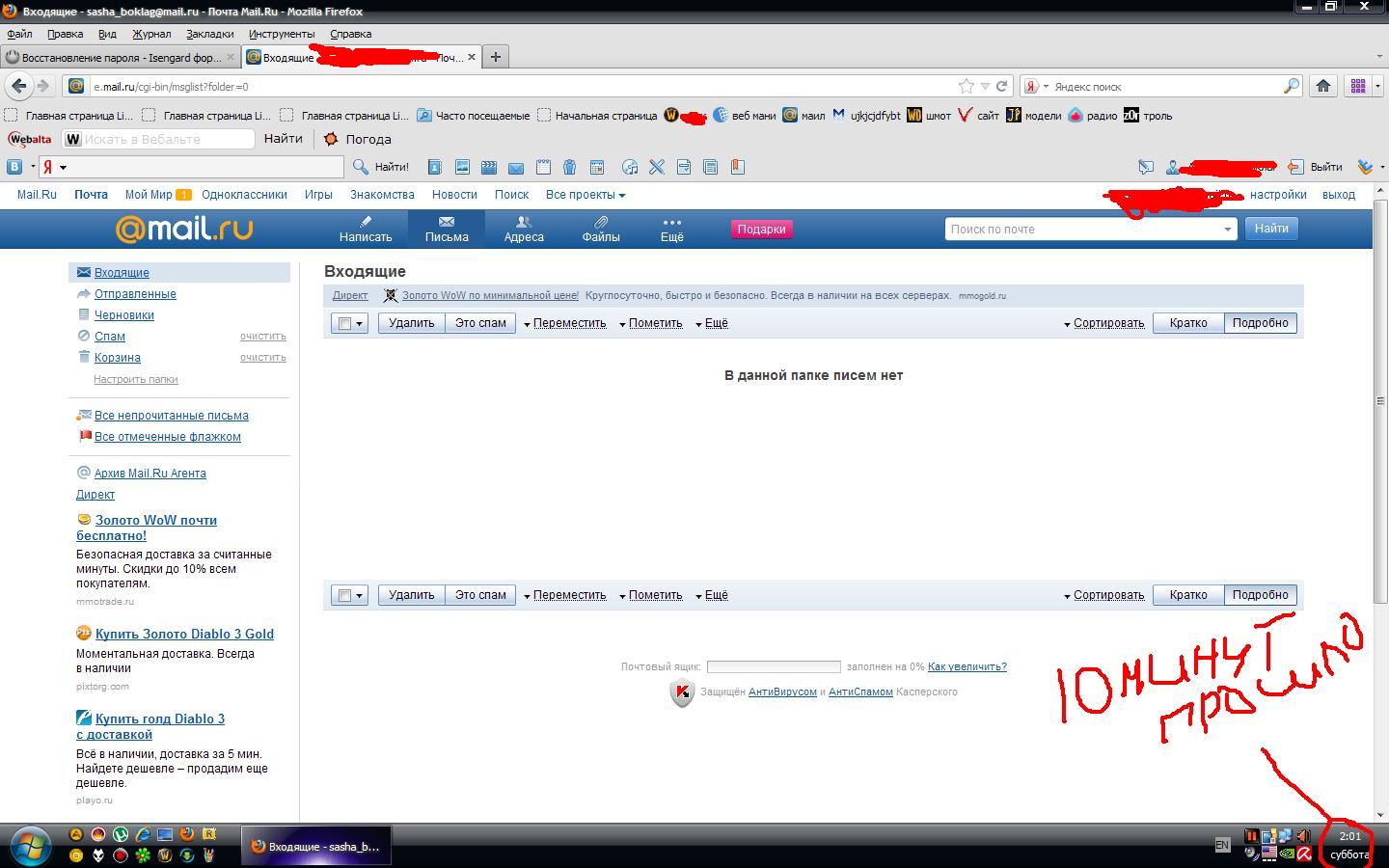Click очистить next to Спам
Viewport: 1389px width, 868px height.
coord(263,337)
